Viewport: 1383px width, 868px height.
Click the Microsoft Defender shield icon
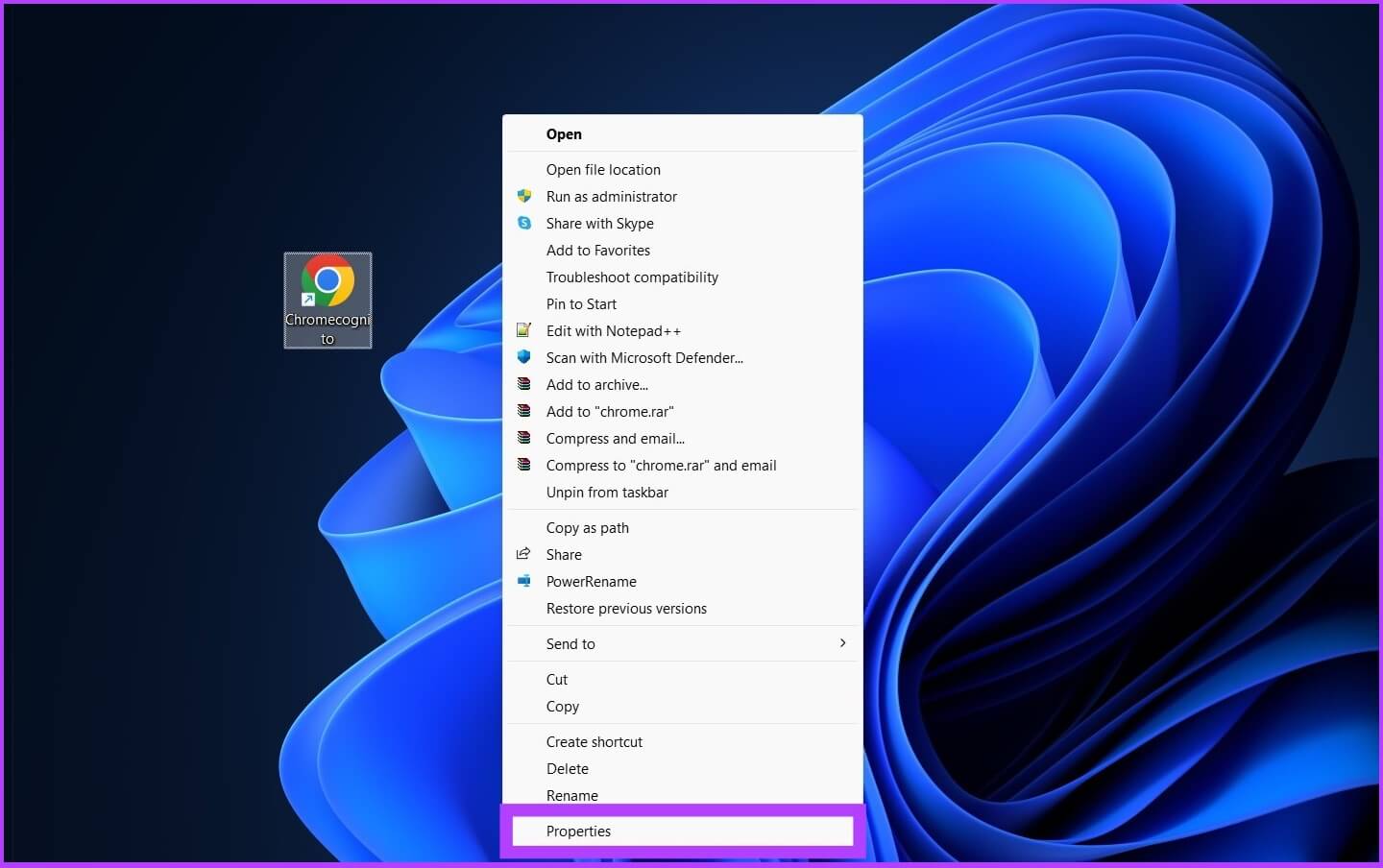click(524, 357)
